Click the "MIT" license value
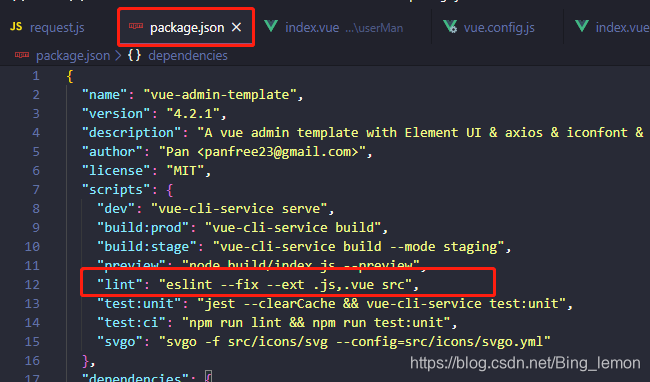Screen dimensions: 650x382 point(186,171)
